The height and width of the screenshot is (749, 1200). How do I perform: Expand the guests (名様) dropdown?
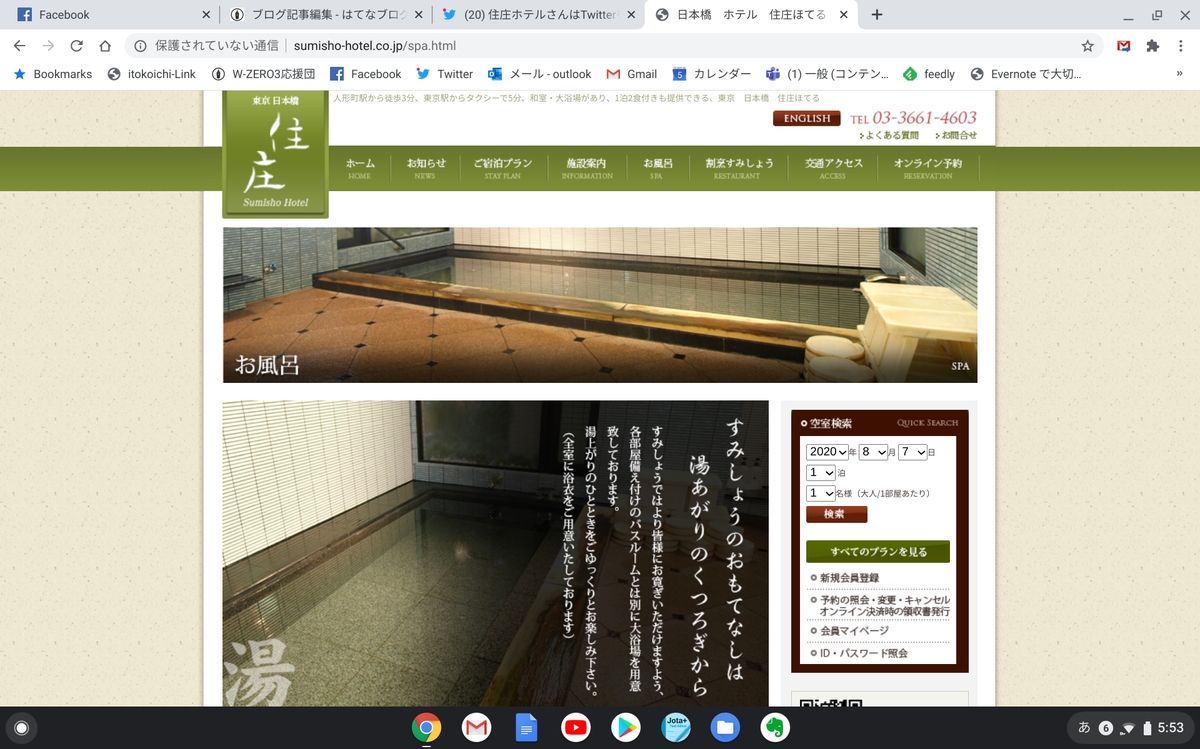pos(821,493)
